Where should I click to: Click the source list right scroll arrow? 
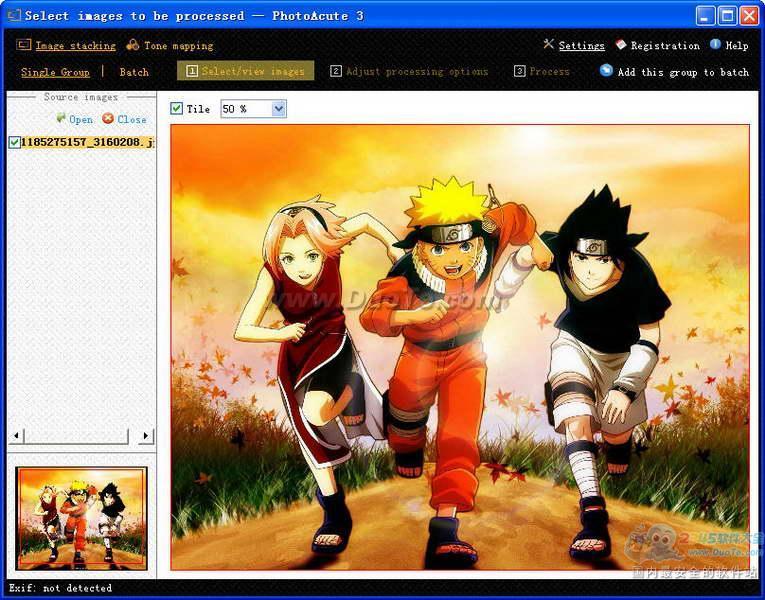coord(145,436)
